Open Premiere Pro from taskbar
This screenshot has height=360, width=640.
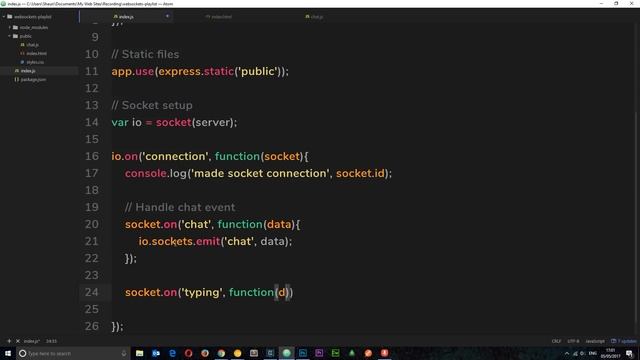319,353
